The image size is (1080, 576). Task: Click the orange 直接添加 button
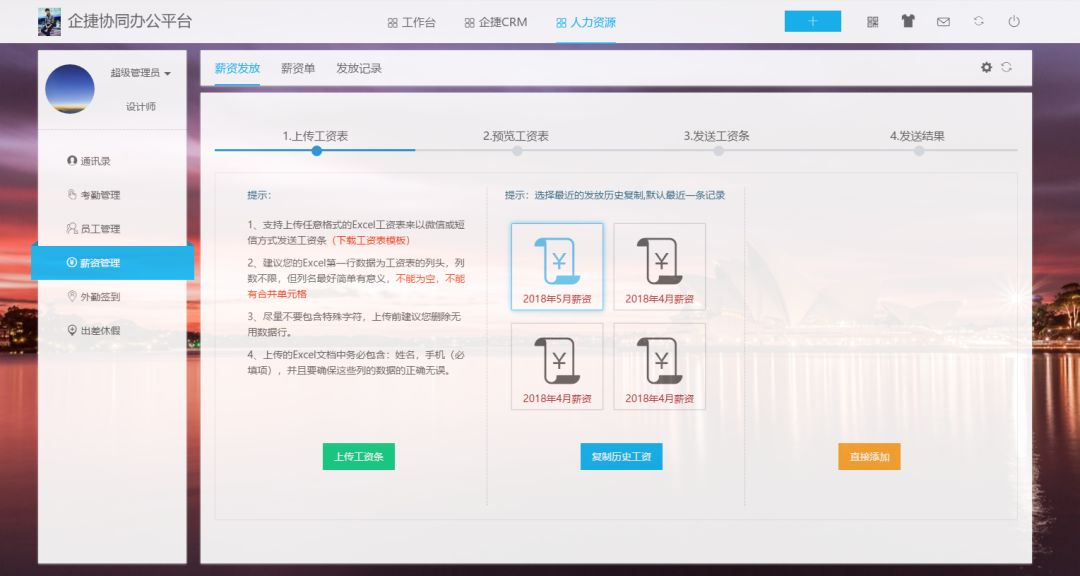point(869,457)
